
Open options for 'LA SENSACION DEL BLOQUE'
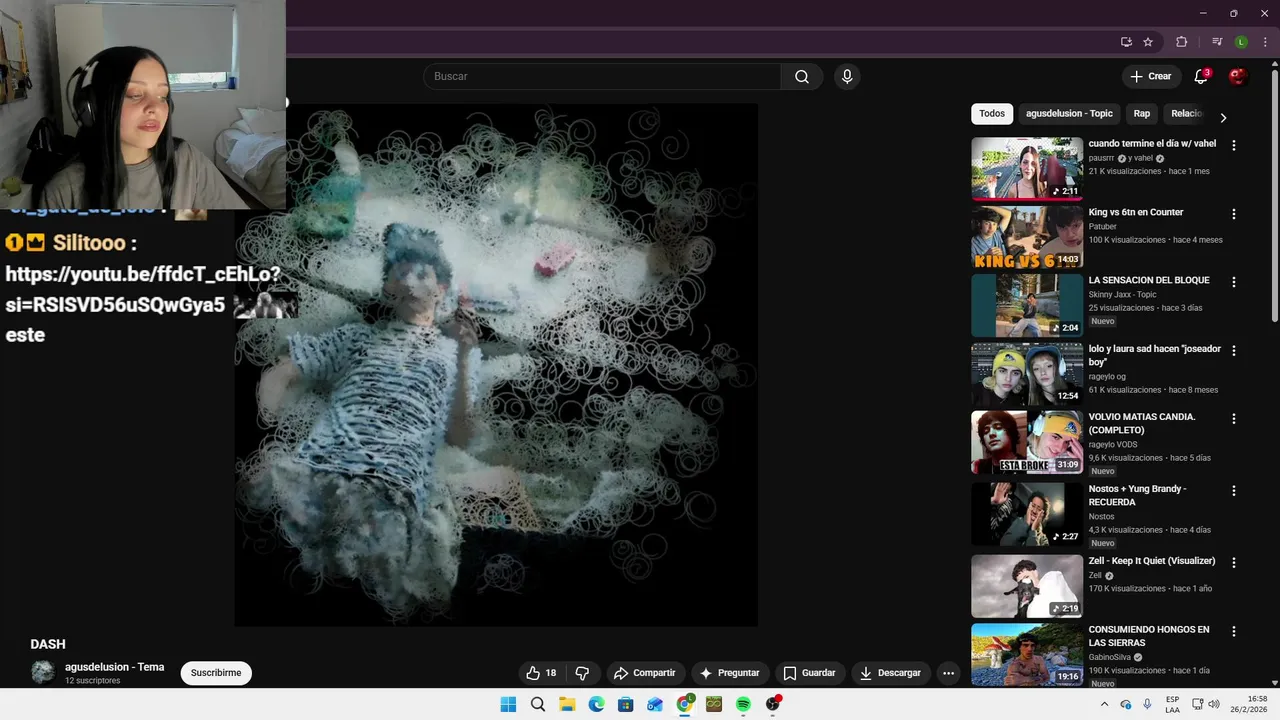pyautogui.click(x=1233, y=282)
